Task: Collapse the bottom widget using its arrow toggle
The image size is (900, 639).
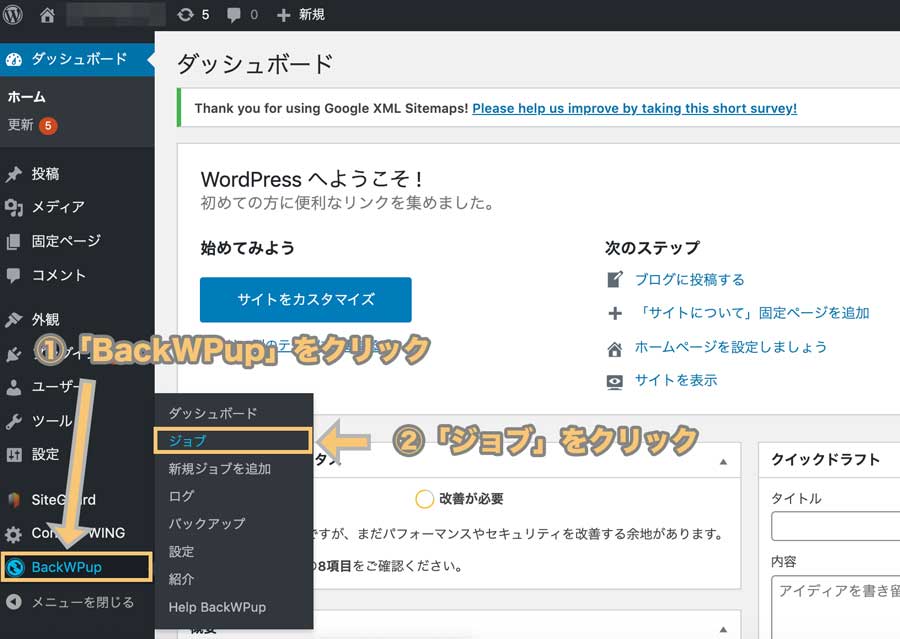Action: point(724,629)
